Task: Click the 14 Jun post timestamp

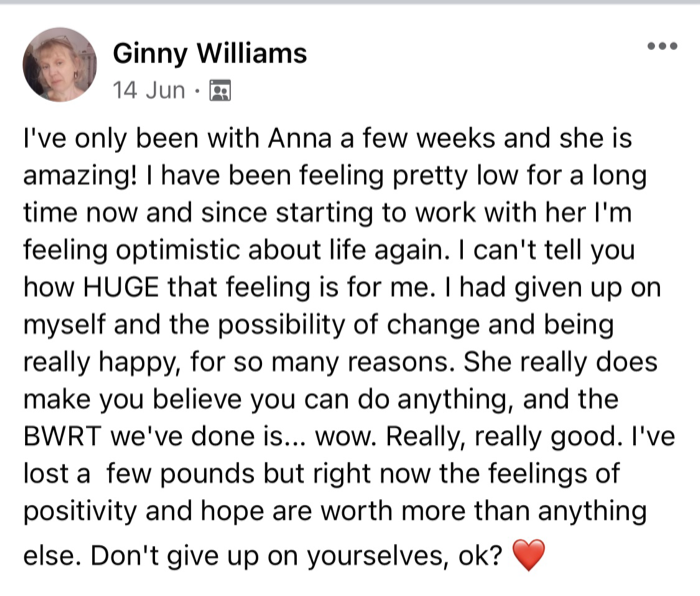Action: (148, 91)
